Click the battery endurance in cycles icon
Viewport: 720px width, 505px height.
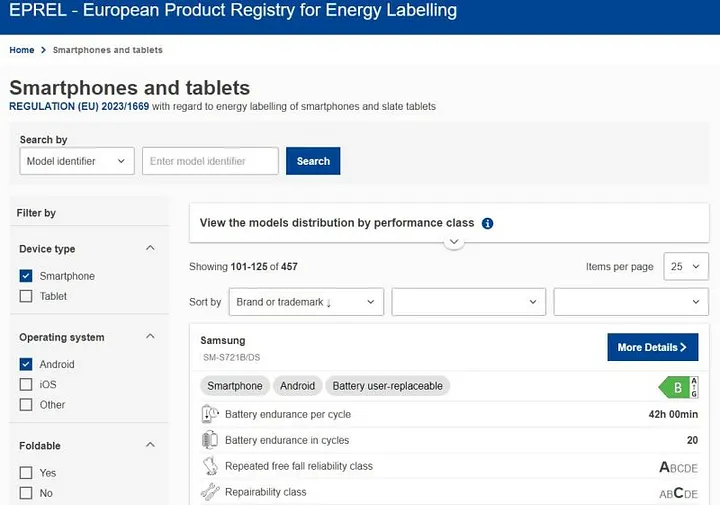(210, 440)
